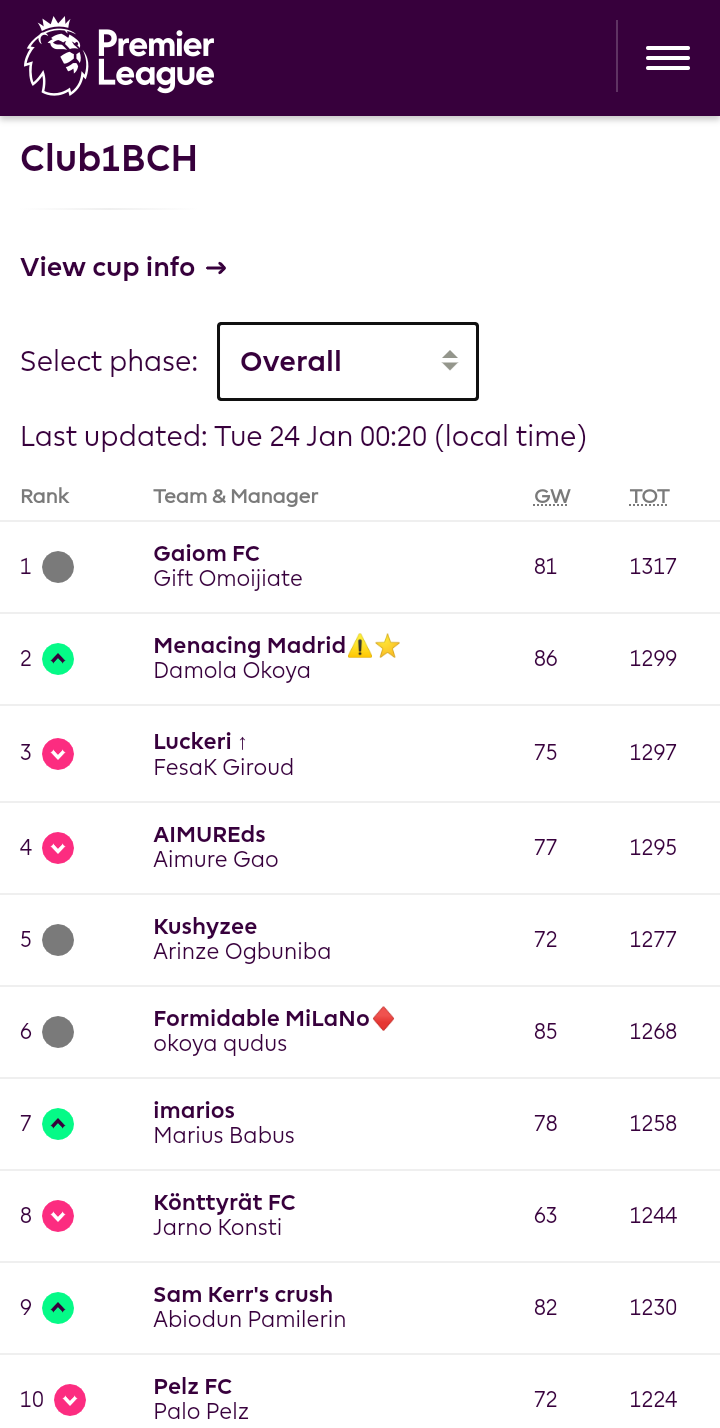
Task: Click pink down-arrow icon beside rank 4
Action: tap(58, 848)
